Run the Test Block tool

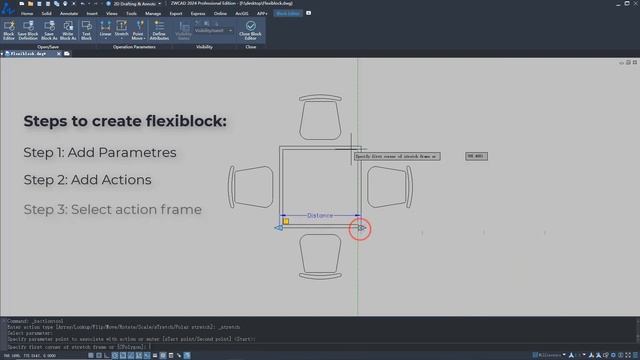click(x=86, y=30)
